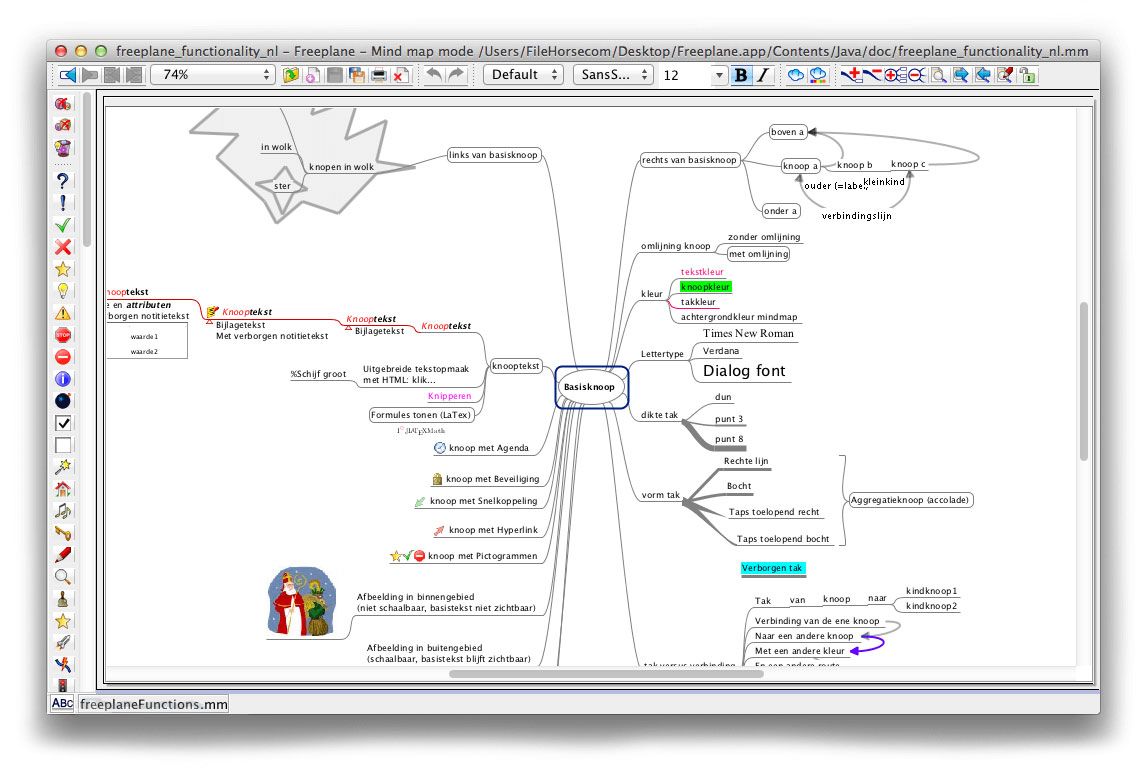Unfold all child nodes icon
1142x767 pixels.
tap(895, 75)
